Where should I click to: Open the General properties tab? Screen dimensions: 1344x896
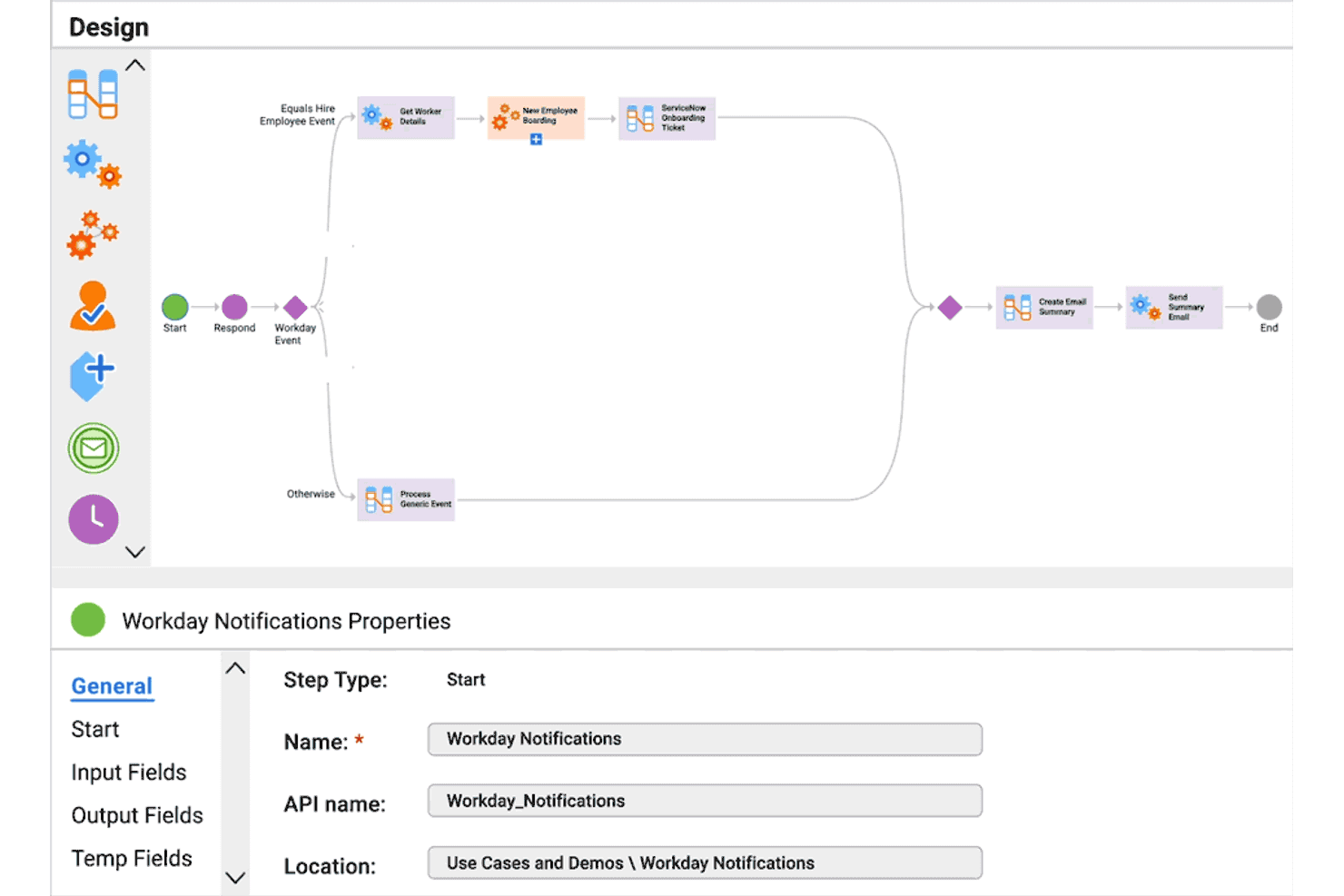[x=112, y=686]
